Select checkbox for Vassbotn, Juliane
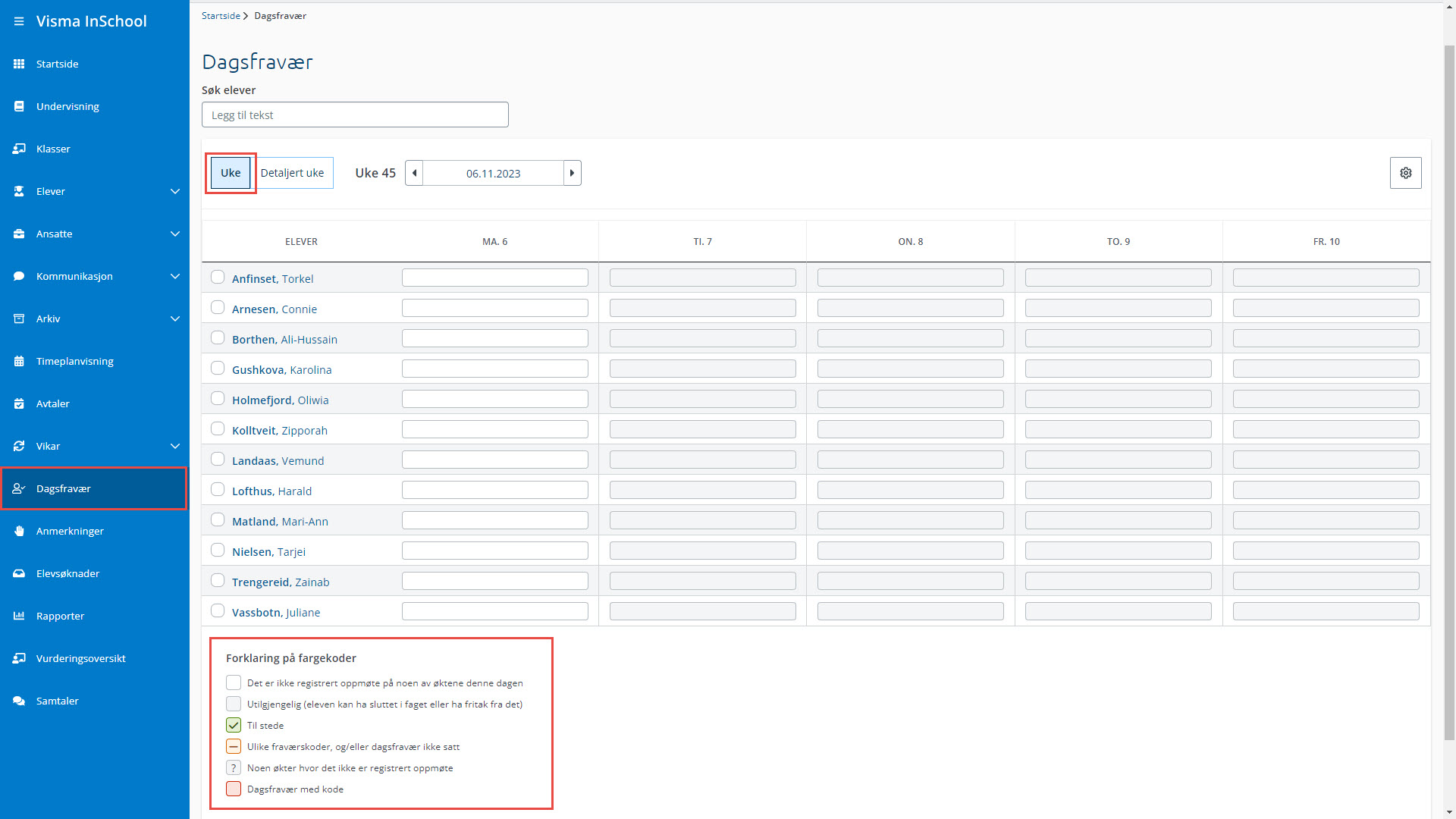Image resolution: width=1456 pixels, height=819 pixels. click(x=218, y=611)
